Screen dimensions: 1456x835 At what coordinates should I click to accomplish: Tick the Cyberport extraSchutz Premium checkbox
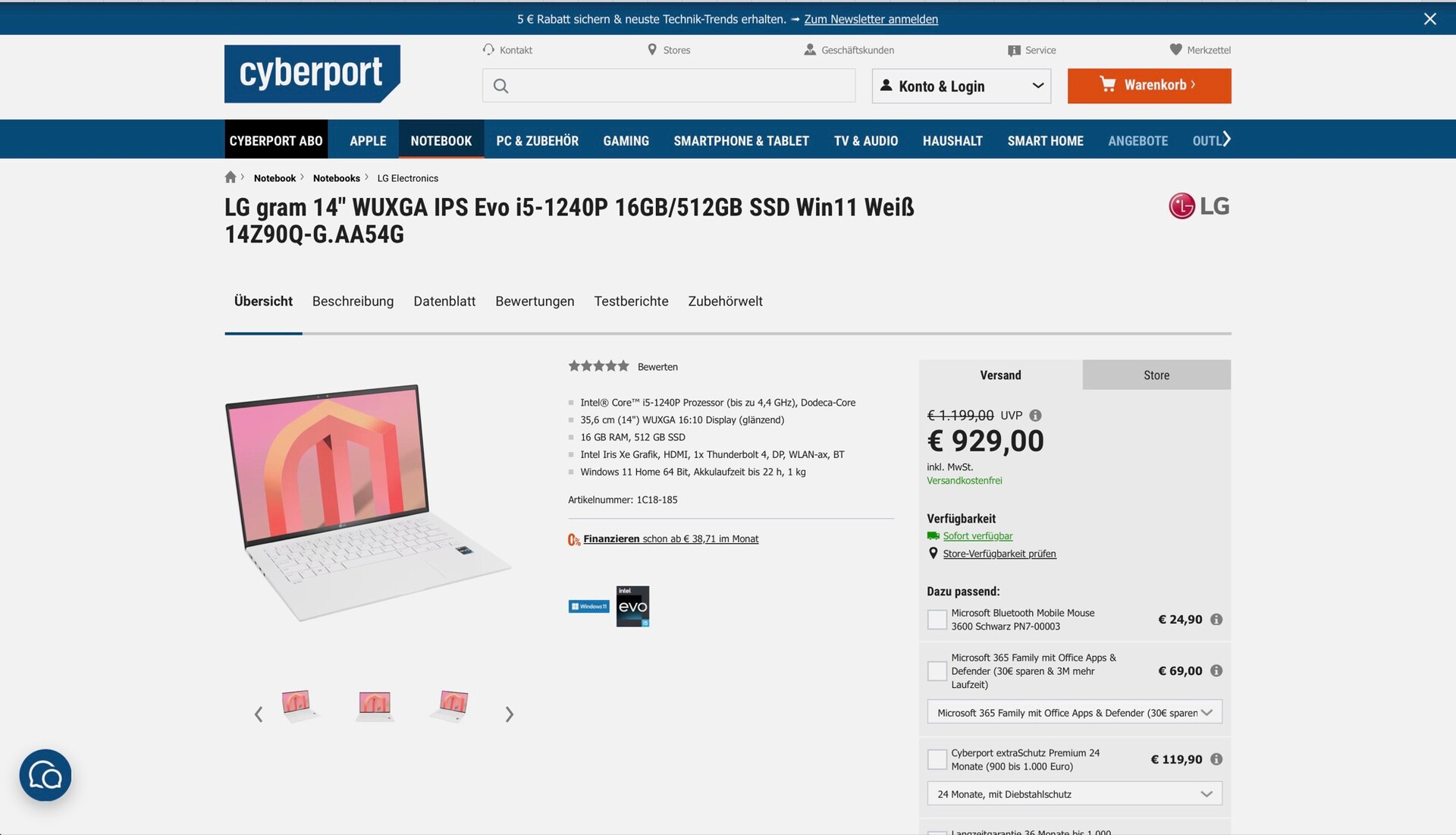pos(937,759)
